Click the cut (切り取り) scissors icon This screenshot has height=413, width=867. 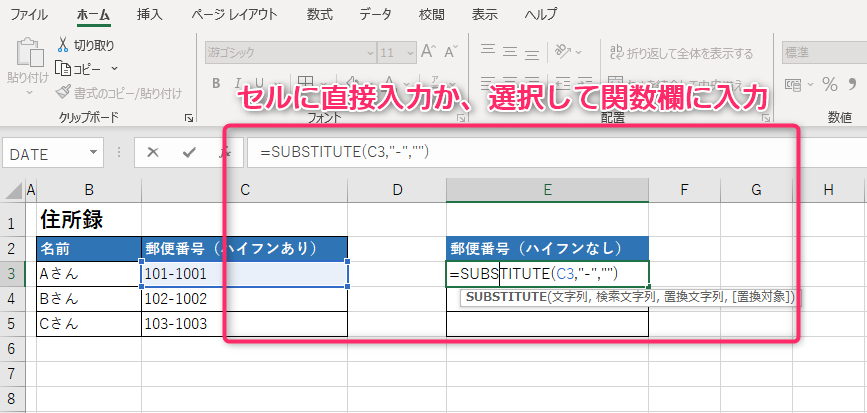point(64,45)
